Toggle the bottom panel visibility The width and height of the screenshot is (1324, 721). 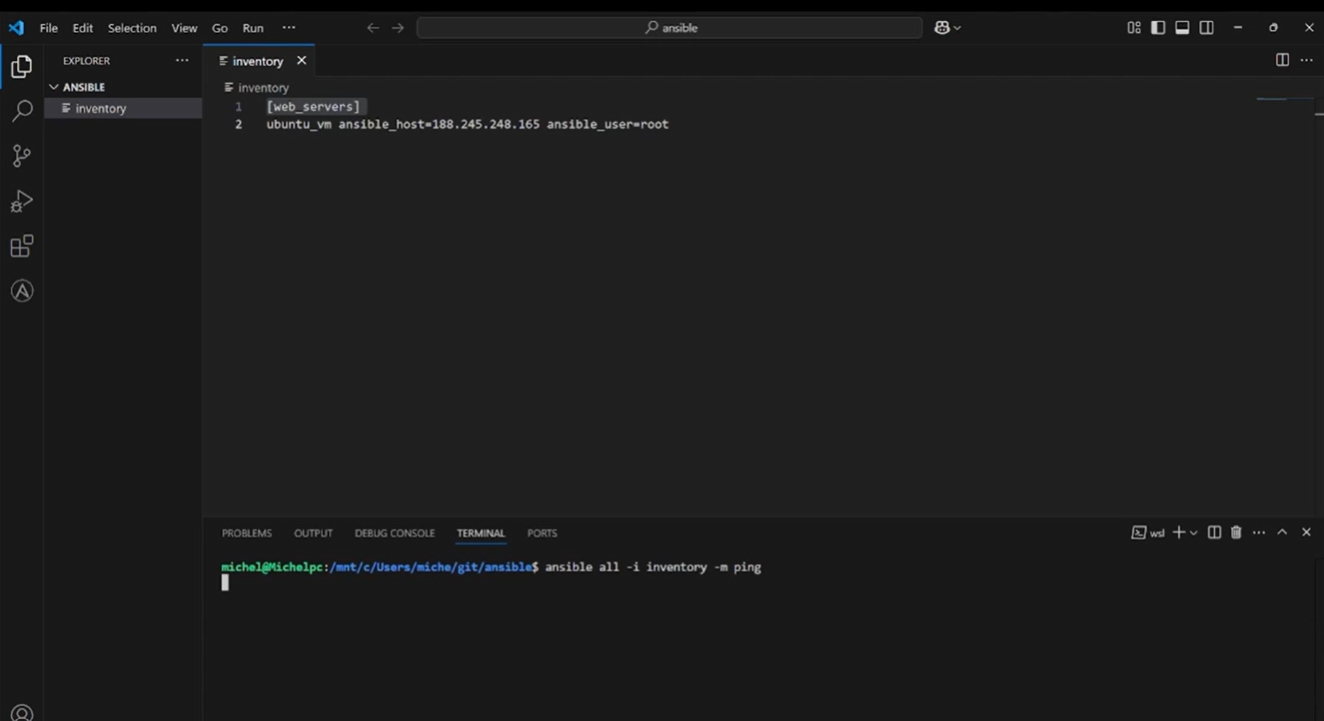point(1182,28)
